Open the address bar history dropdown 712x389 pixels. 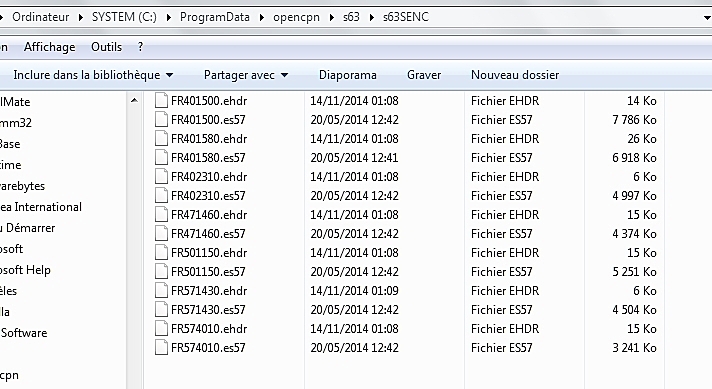point(707,18)
